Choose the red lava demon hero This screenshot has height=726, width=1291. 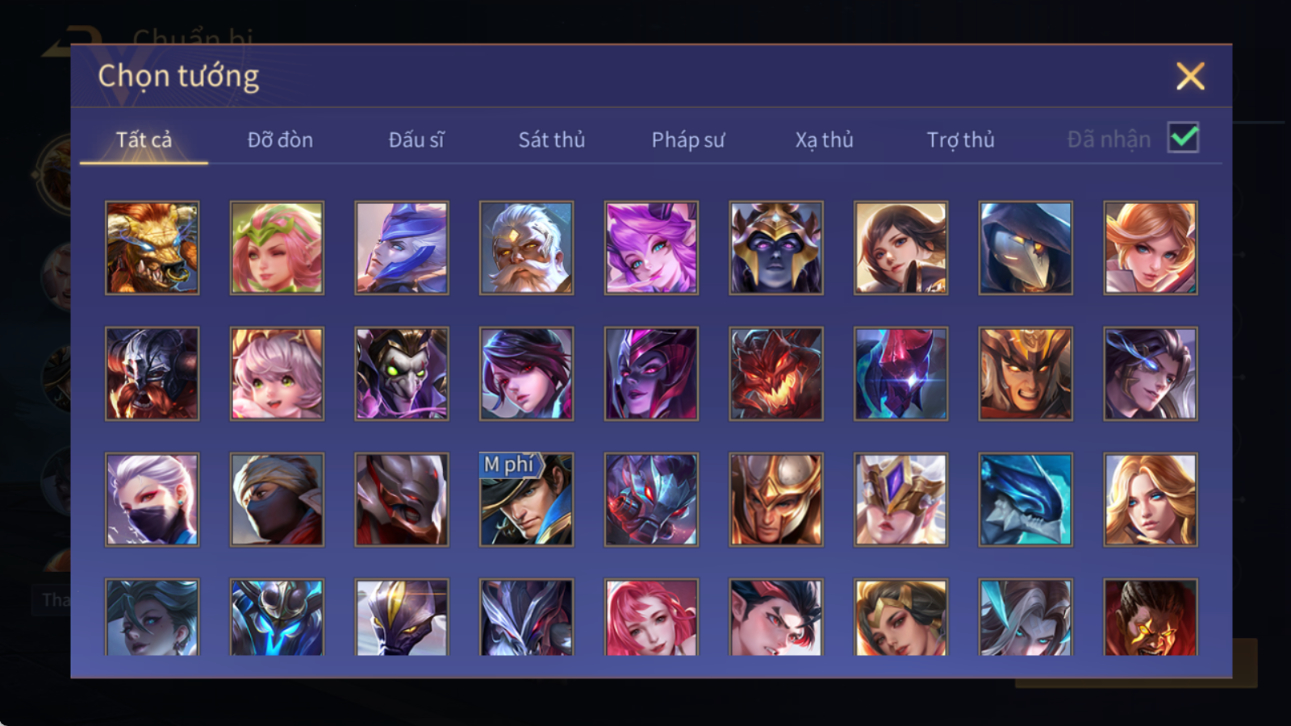coord(776,374)
